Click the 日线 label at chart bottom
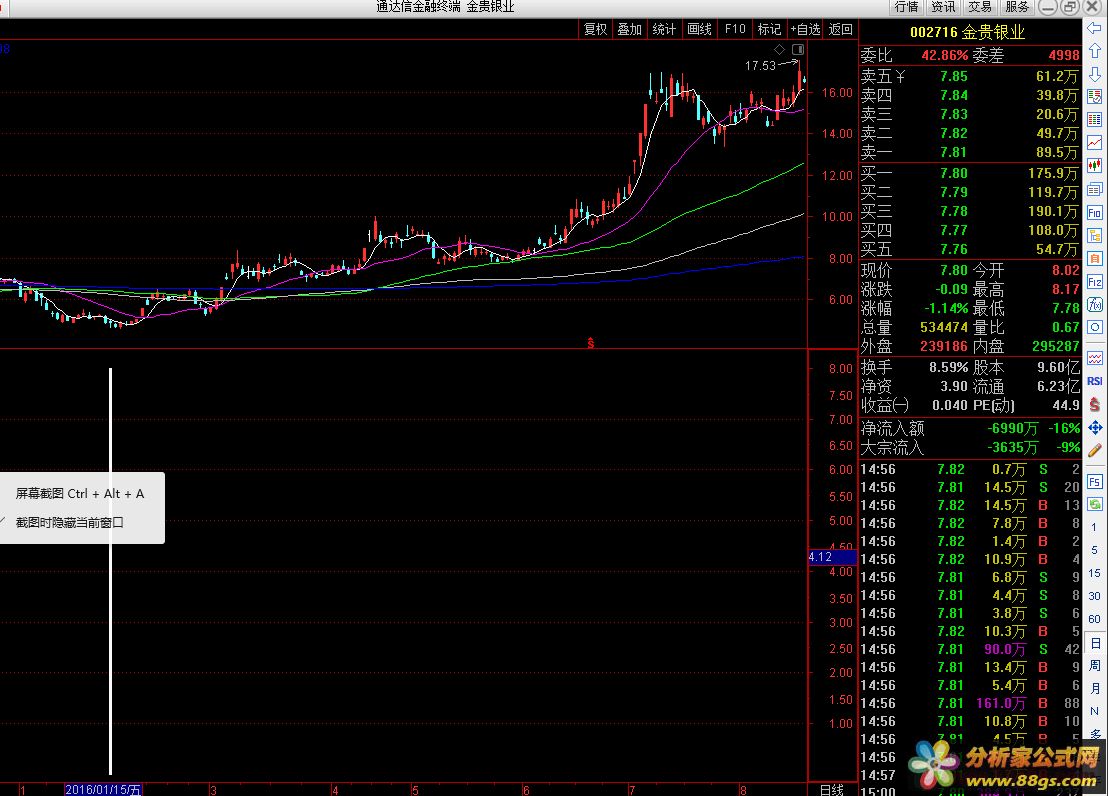The width and height of the screenshot is (1108, 796). 832,790
